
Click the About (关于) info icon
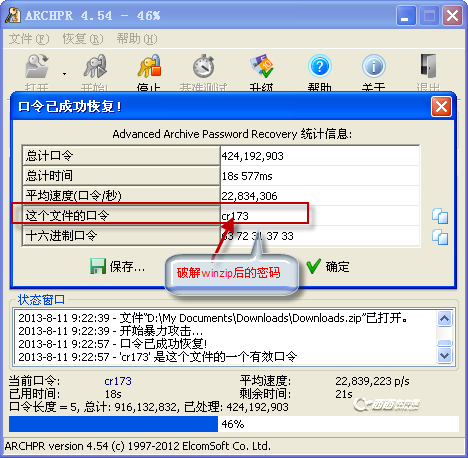pos(374,66)
